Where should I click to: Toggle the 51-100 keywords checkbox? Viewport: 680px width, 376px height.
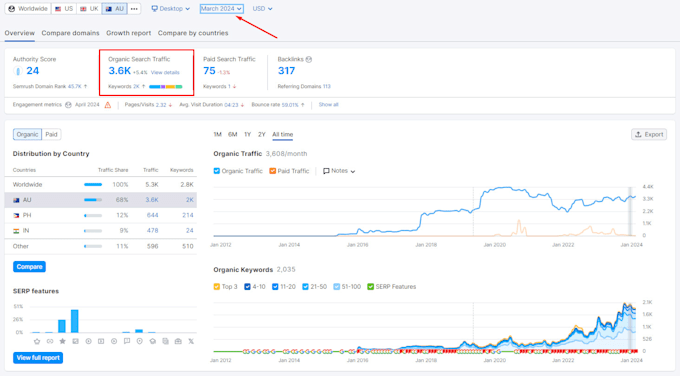337,287
